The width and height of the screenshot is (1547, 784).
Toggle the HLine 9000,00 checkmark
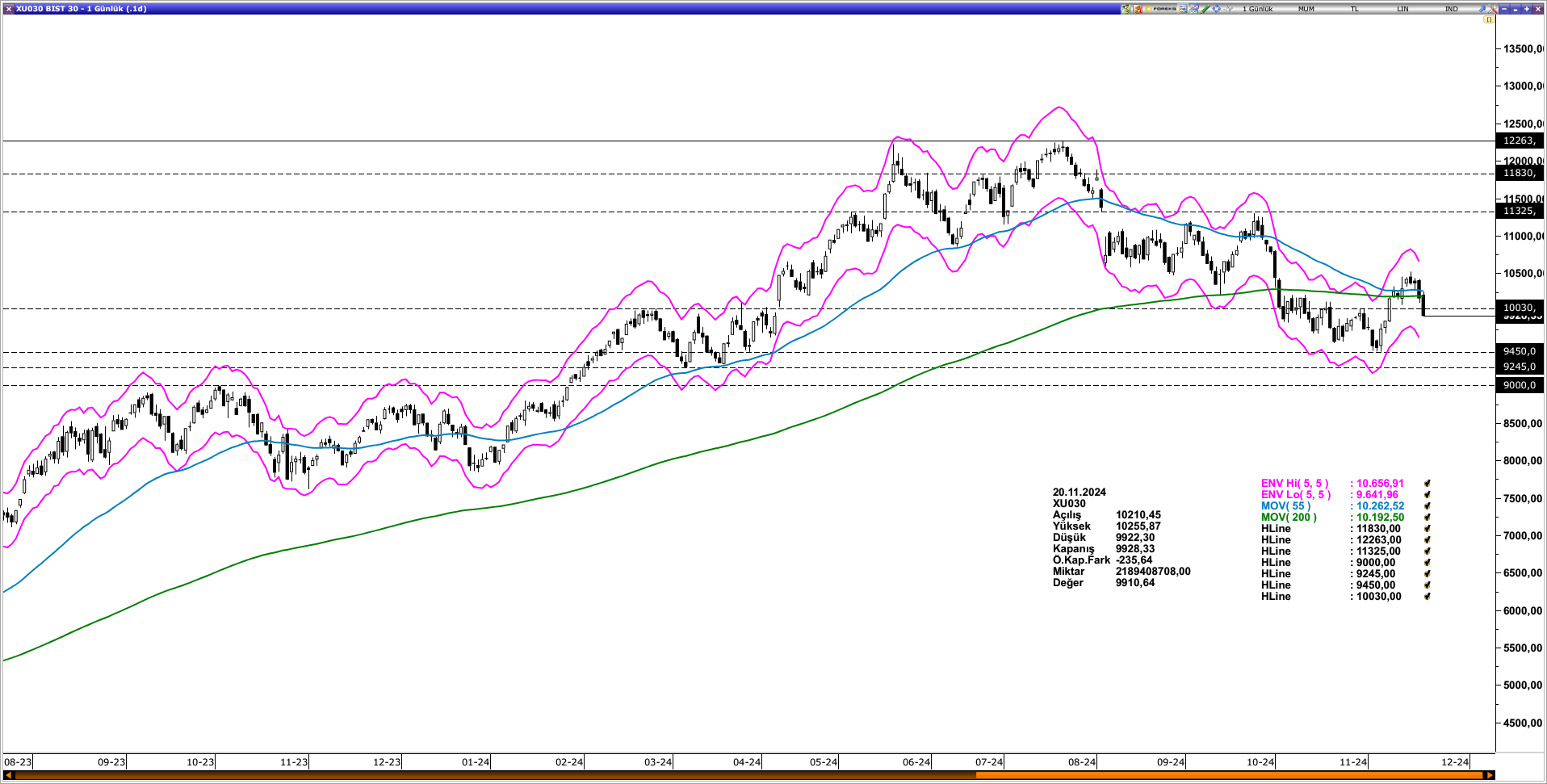[x=1428, y=563]
